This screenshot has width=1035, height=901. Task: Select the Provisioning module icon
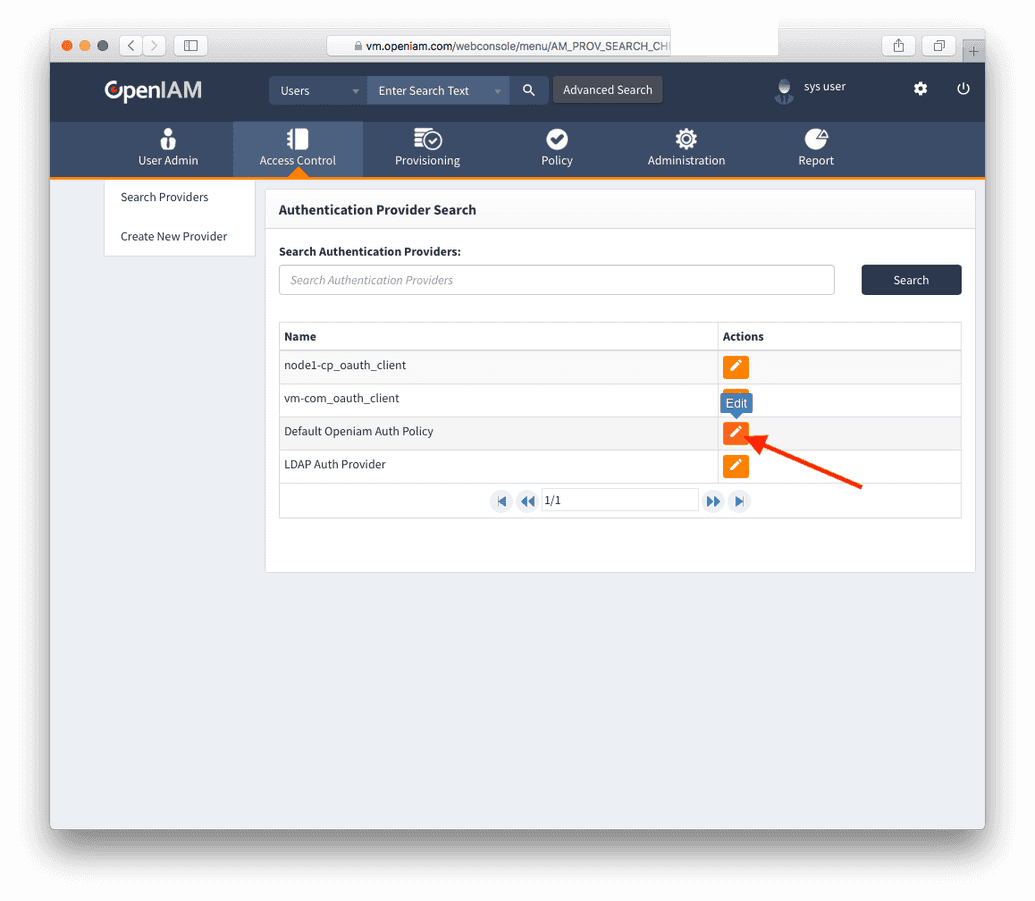[x=427, y=139]
